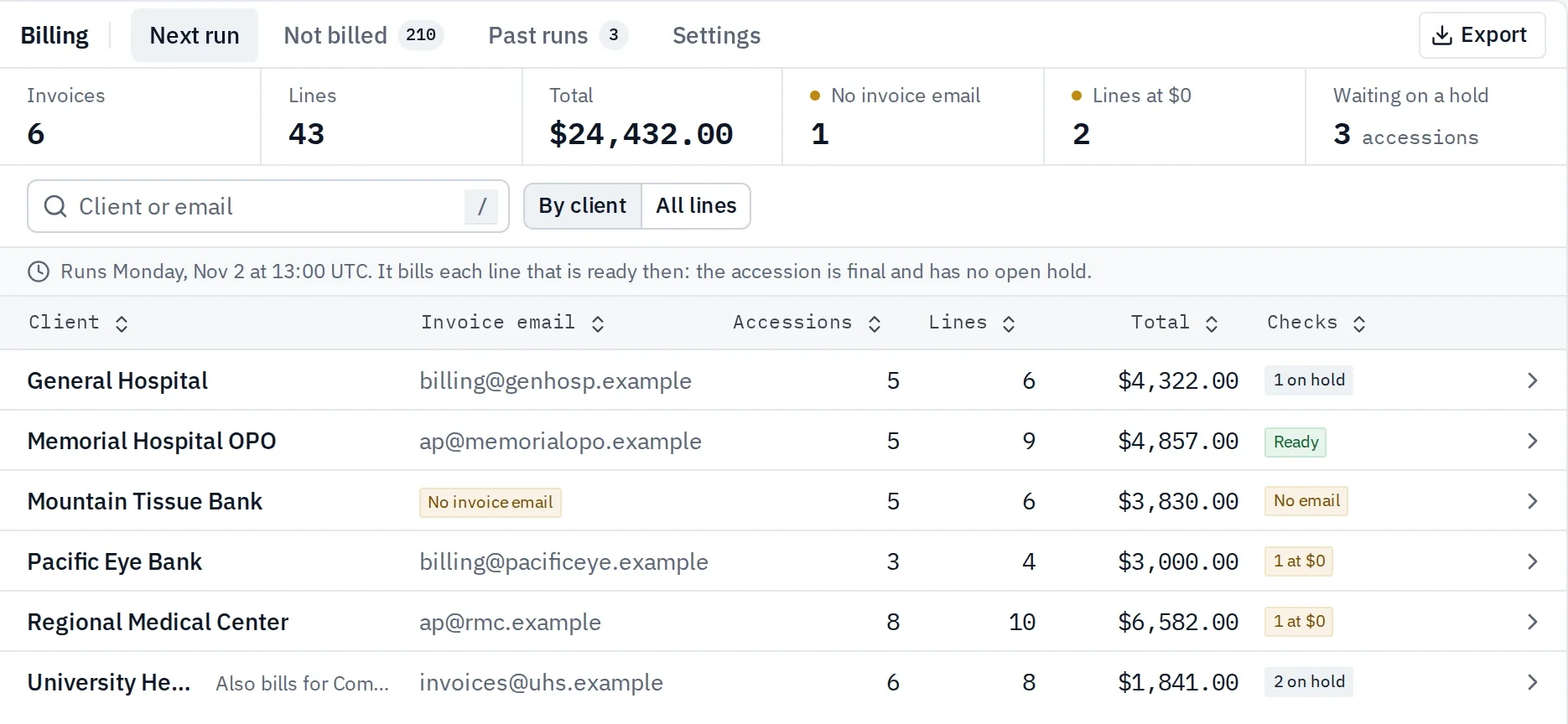Sort by Total column arrows
Screen dimensions: 1568x724
tap(1212, 323)
